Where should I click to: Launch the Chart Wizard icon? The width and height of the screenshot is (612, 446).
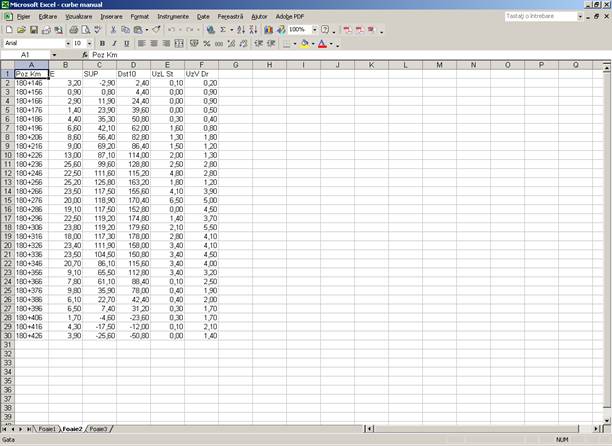click(269, 30)
